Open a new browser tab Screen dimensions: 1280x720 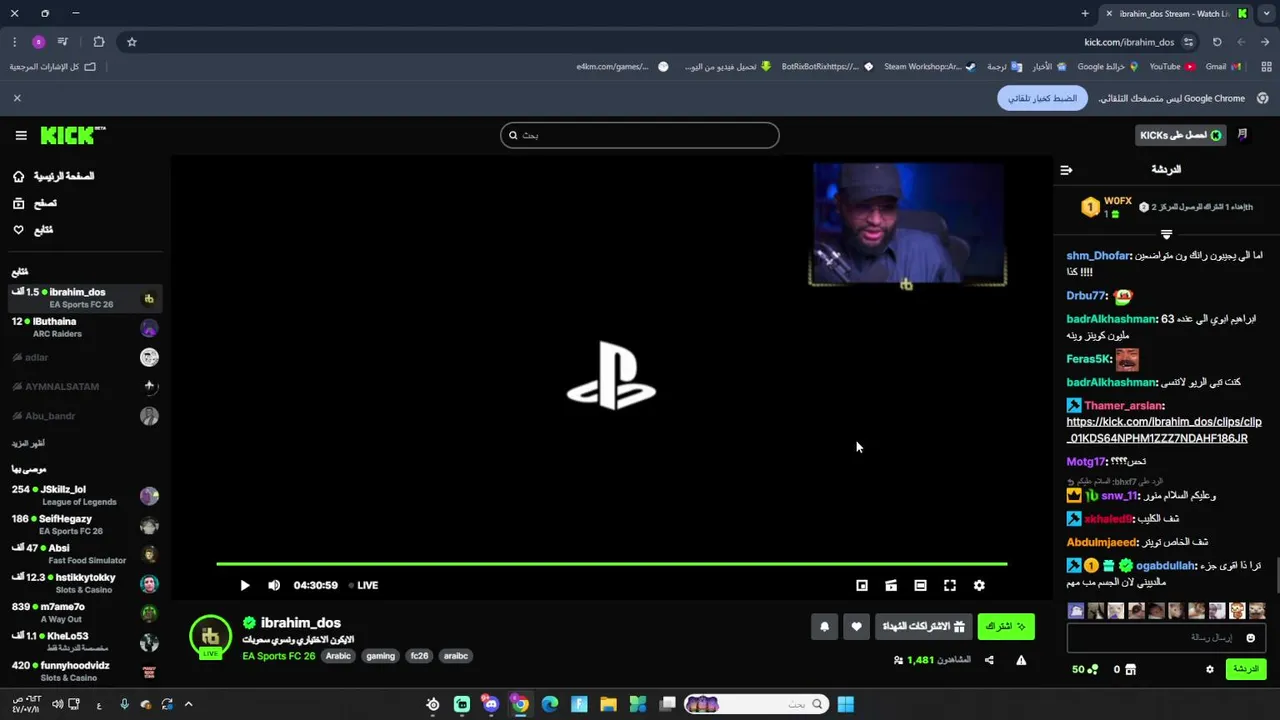click(x=1085, y=14)
